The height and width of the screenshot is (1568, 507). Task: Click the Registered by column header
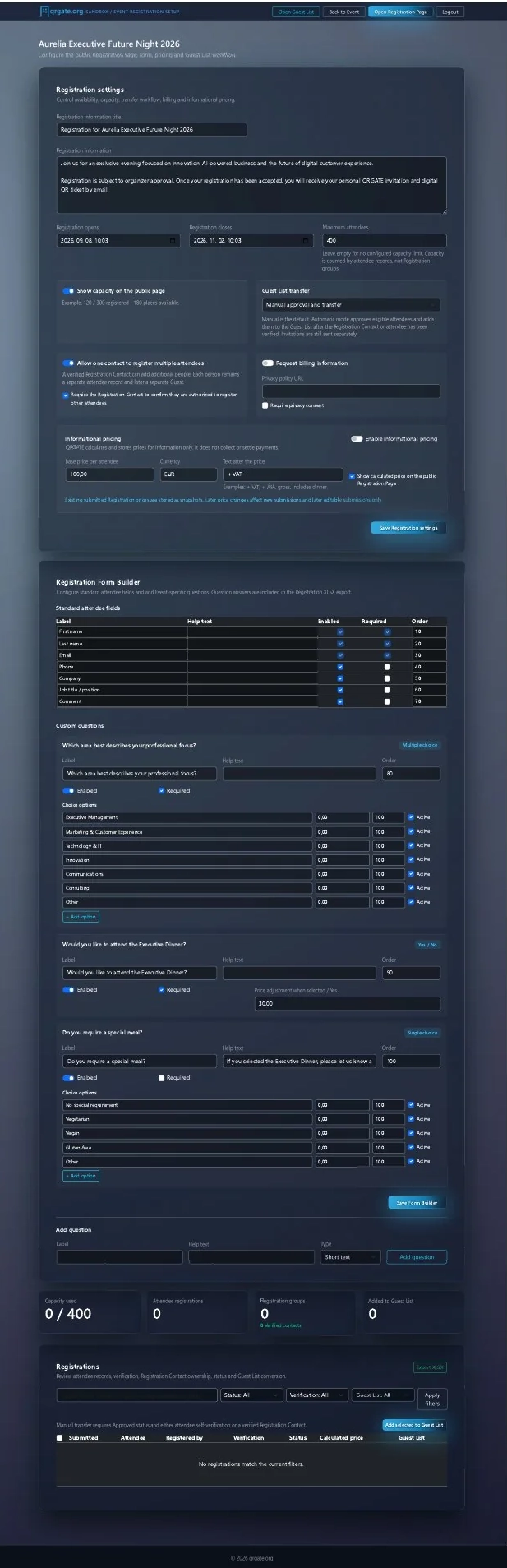point(184,1438)
